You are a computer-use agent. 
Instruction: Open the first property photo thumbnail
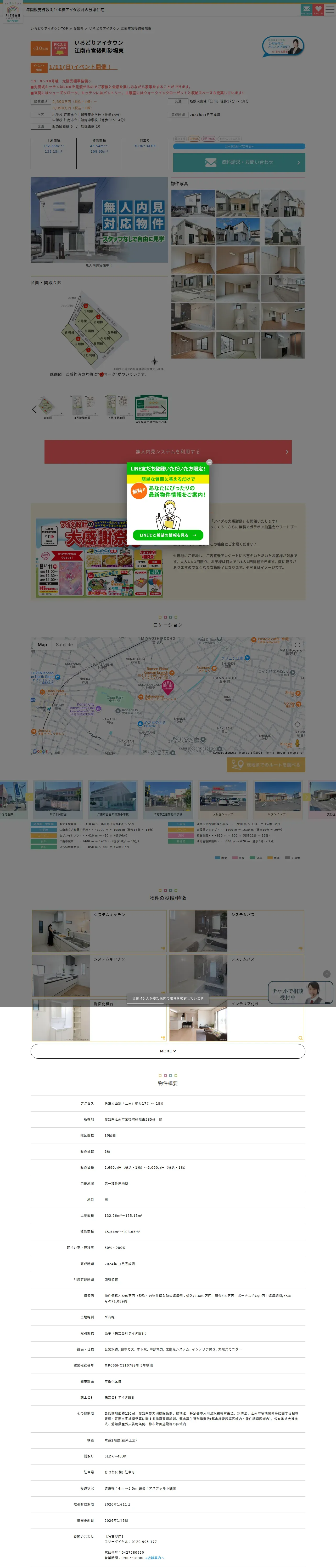click(x=193, y=203)
